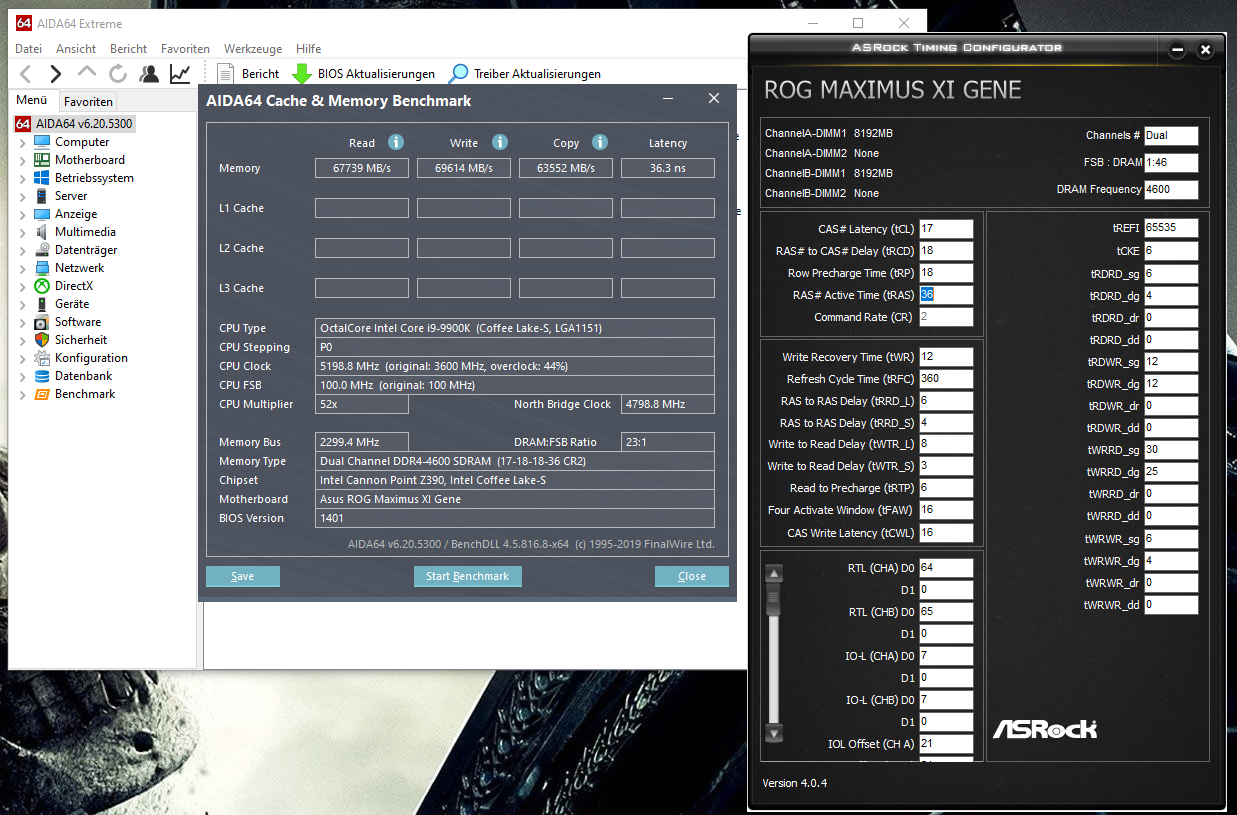Click the Datenträger drive icon

coord(42,250)
